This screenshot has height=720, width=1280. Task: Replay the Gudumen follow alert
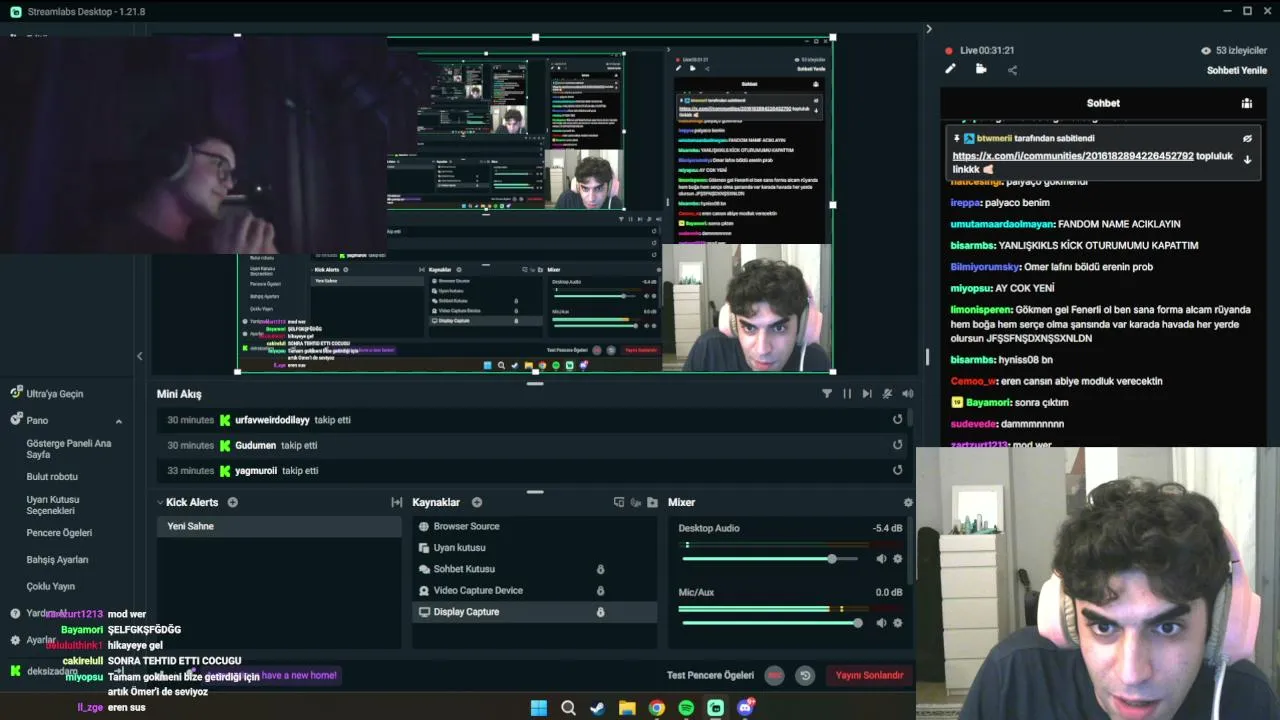point(898,445)
